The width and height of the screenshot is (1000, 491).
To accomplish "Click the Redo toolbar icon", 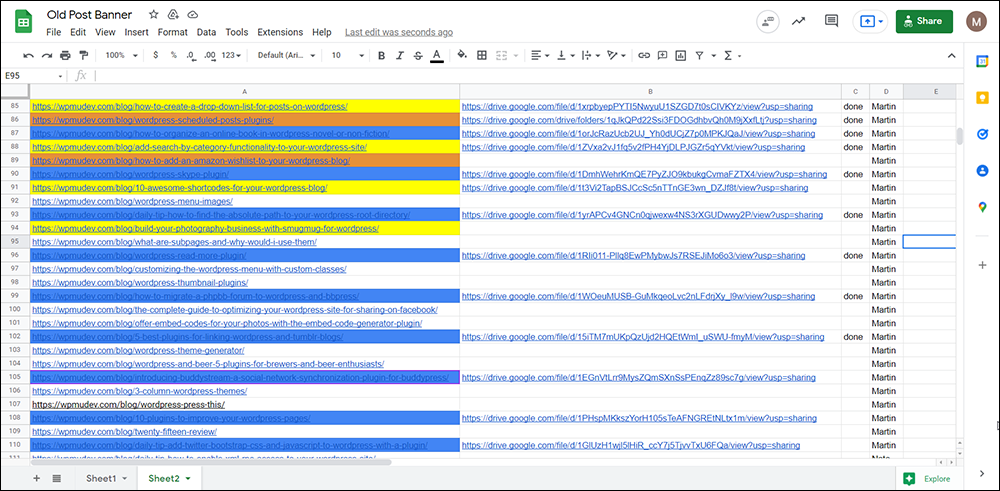I will (47, 55).
